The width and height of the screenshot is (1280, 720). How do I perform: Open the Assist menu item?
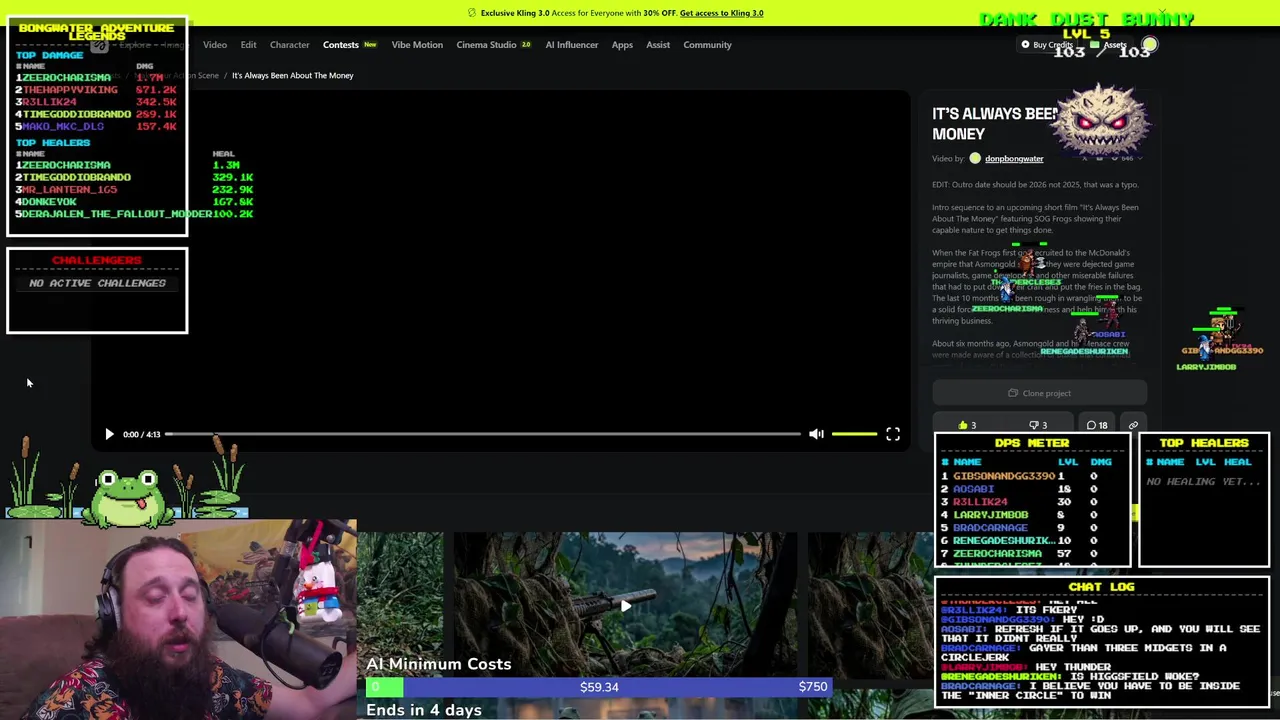tap(658, 44)
